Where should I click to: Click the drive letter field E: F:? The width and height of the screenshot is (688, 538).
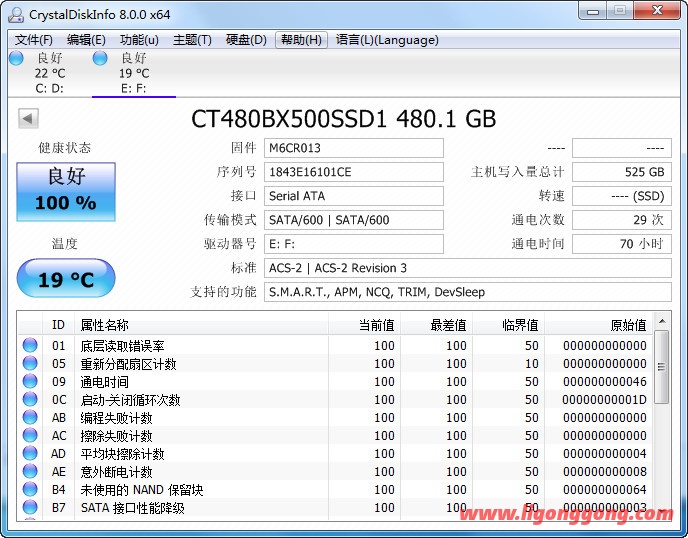pos(354,244)
